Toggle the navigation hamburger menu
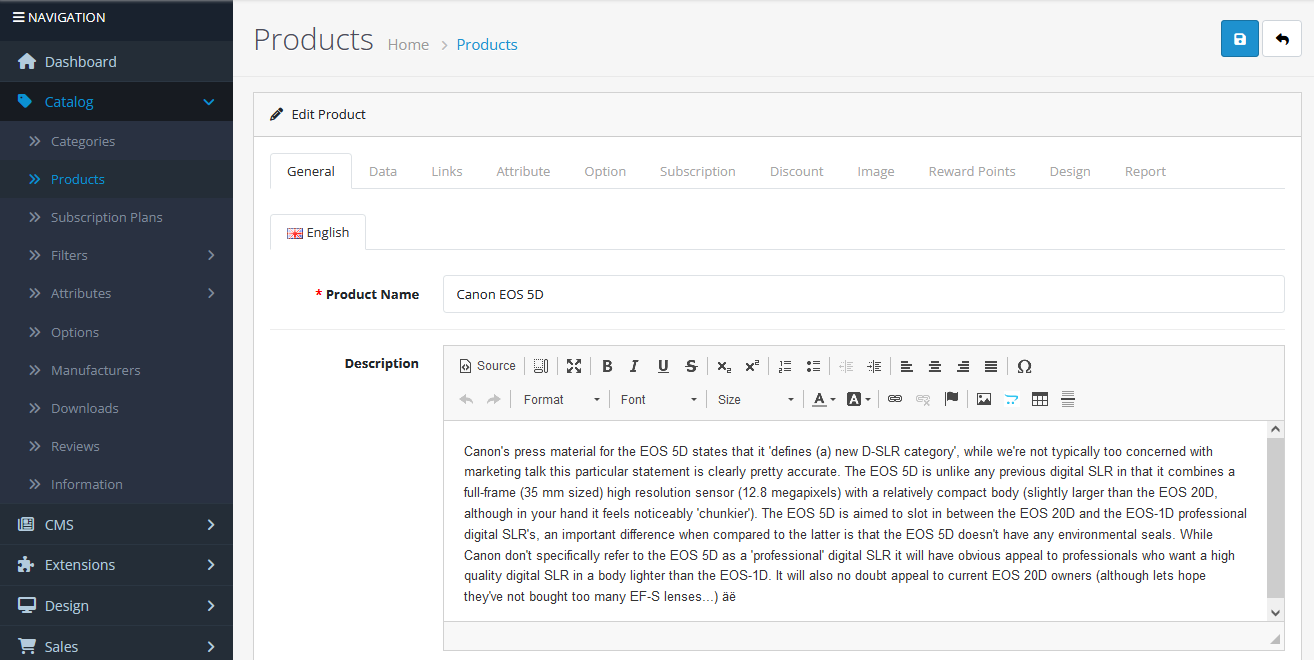This screenshot has height=660, width=1314. click(18, 17)
